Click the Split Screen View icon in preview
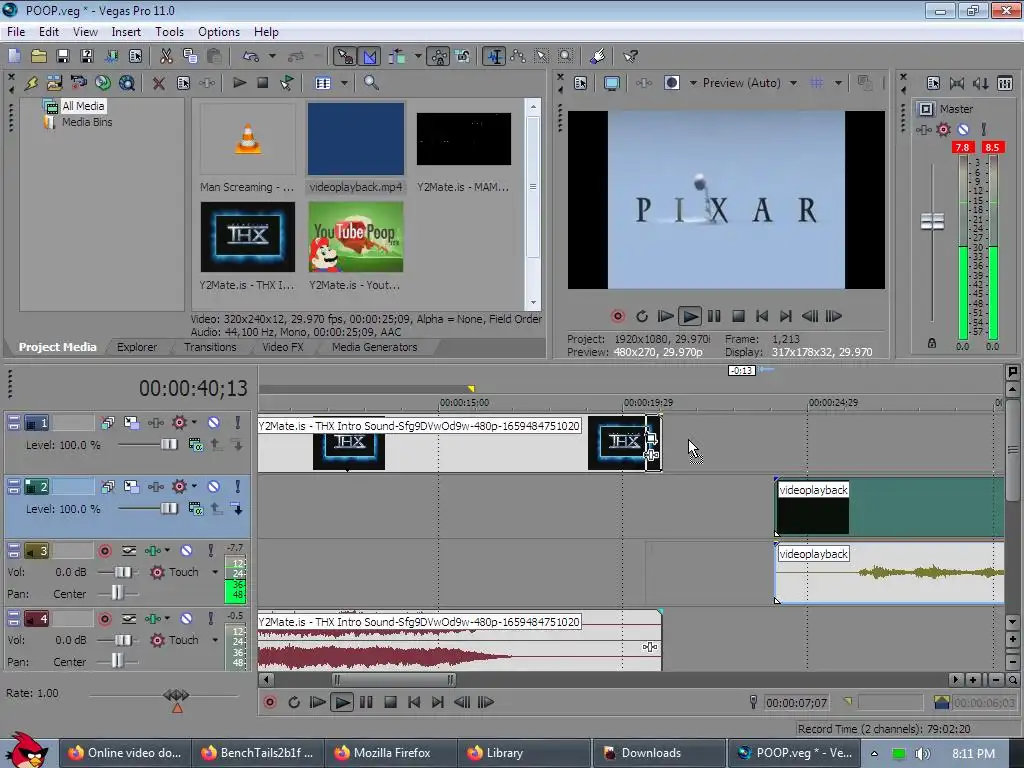Screen dimensions: 1024x768 (x=672, y=83)
